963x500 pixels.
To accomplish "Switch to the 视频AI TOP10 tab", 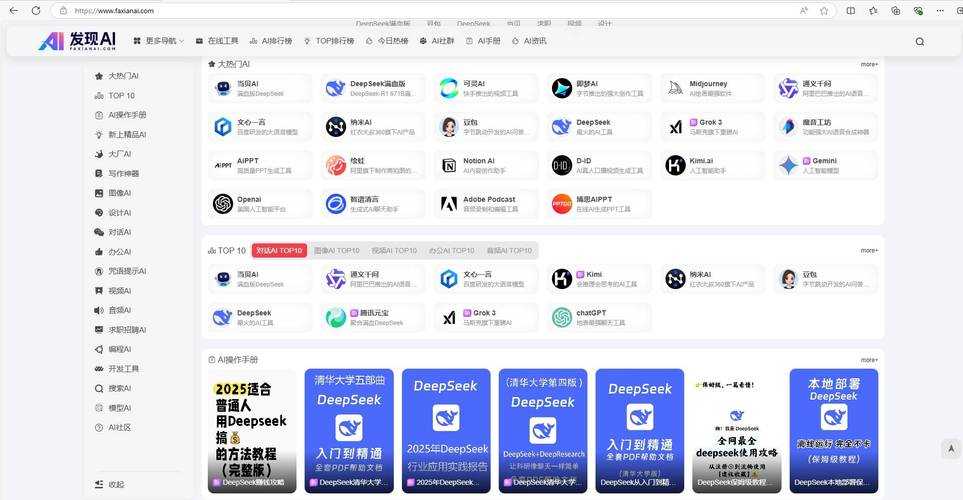I will [394, 251].
